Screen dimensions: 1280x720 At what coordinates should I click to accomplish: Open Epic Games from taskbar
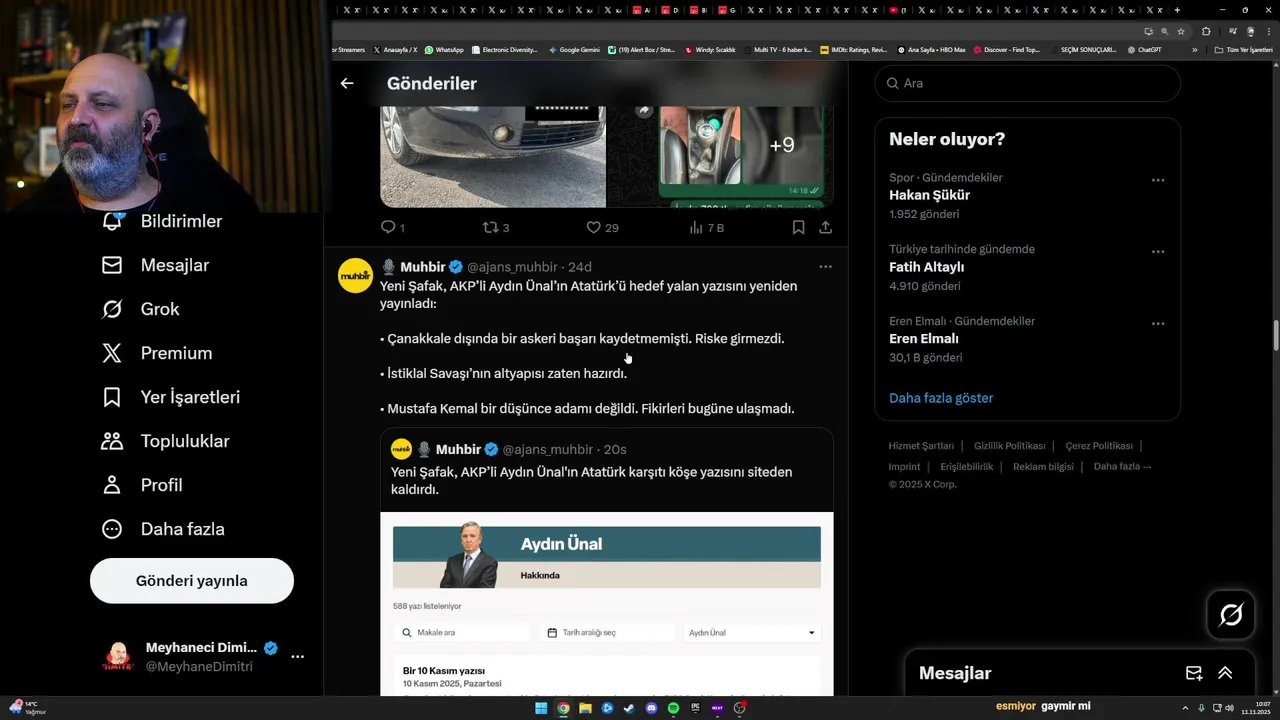[695, 708]
